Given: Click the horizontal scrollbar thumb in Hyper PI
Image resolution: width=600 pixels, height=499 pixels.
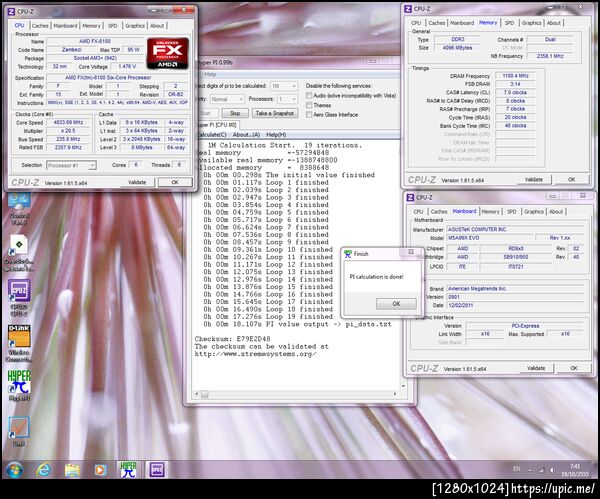Looking at the screenshot, I should (205, 394).
